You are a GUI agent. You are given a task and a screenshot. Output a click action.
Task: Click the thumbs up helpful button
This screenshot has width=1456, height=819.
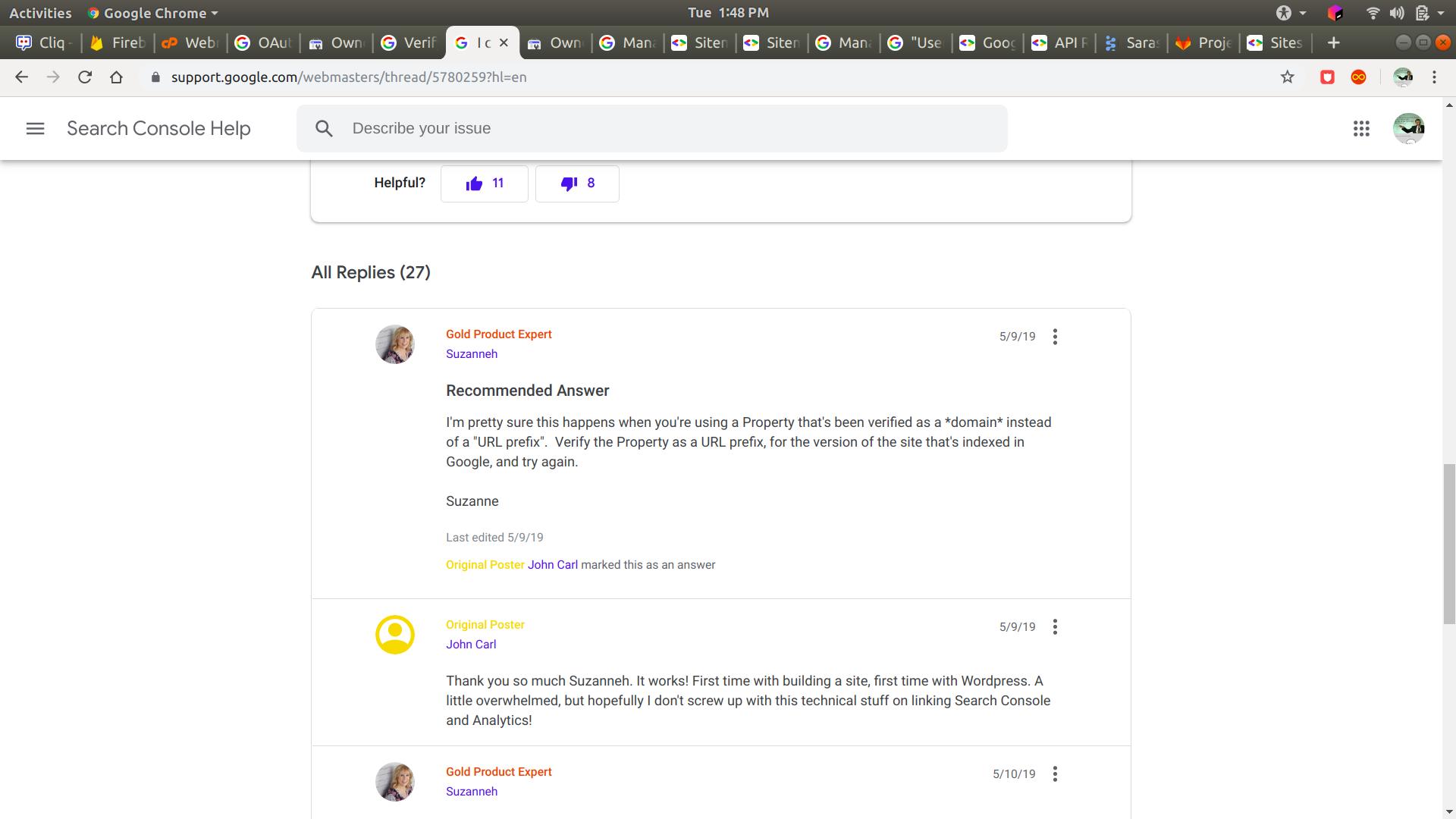tap(484, 184)
